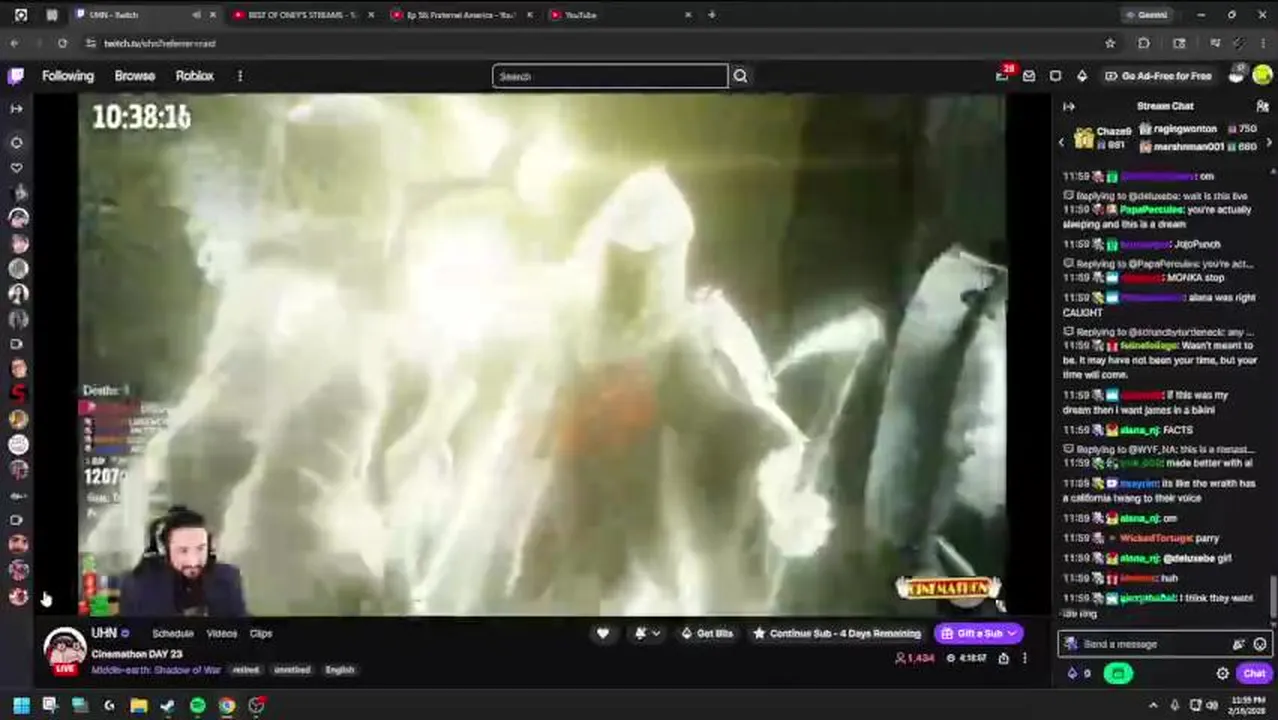
Task: Click the search magnifier button
Action: (x=740, y=76)
